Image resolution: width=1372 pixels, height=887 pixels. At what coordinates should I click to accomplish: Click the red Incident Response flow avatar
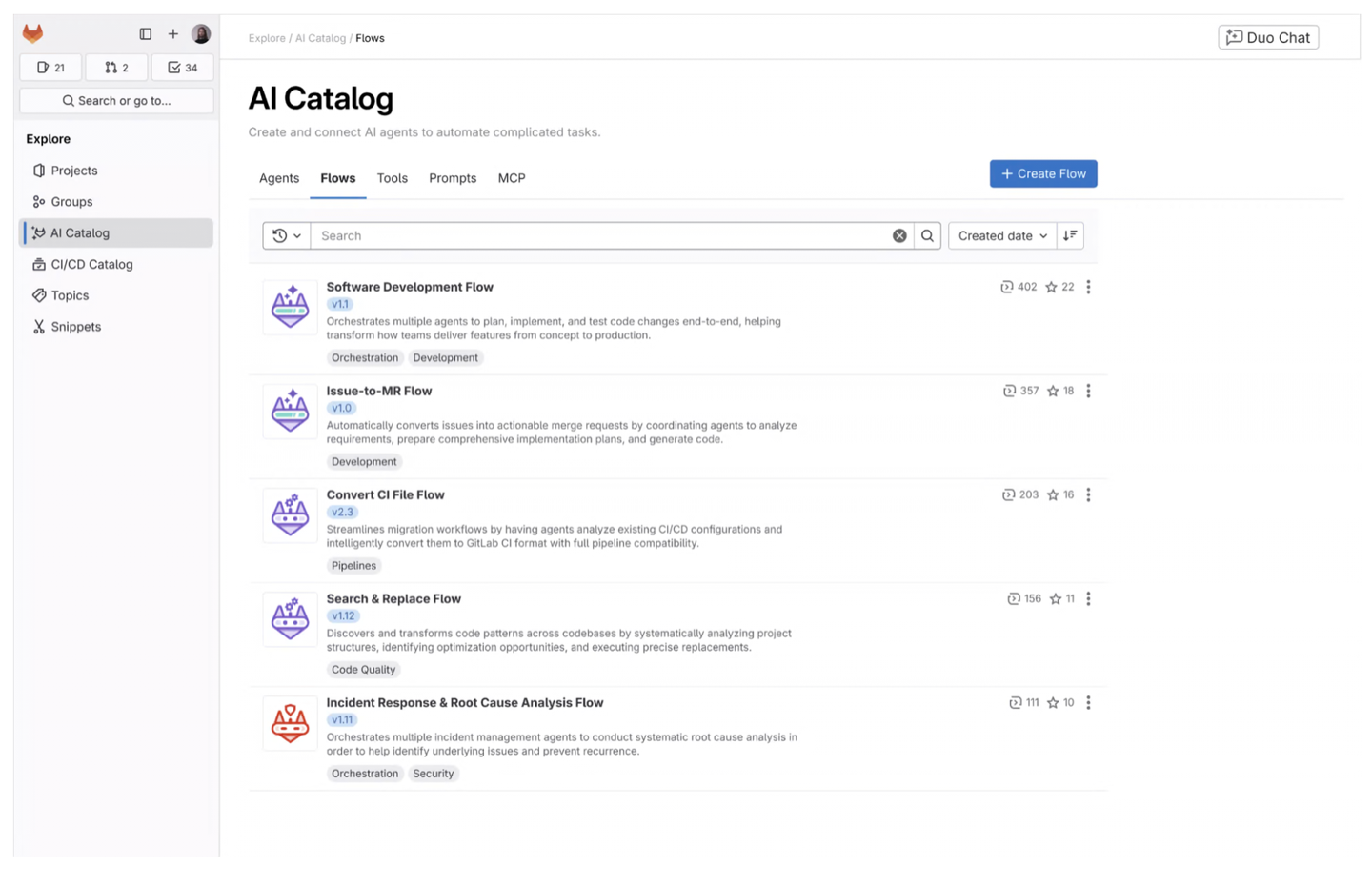[291, 723]
